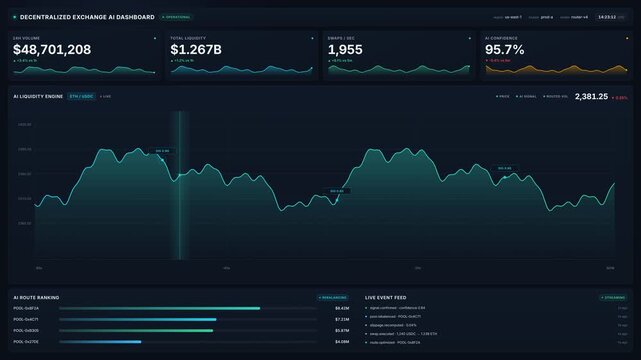Toggle the ROUTED VOL legend series
Screen dimensions: 641x360
(556, 96)
